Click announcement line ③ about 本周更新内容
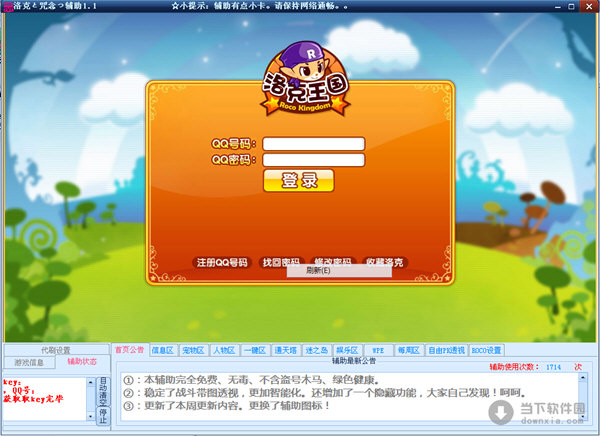The image size is (600, 436). (227, 406)
